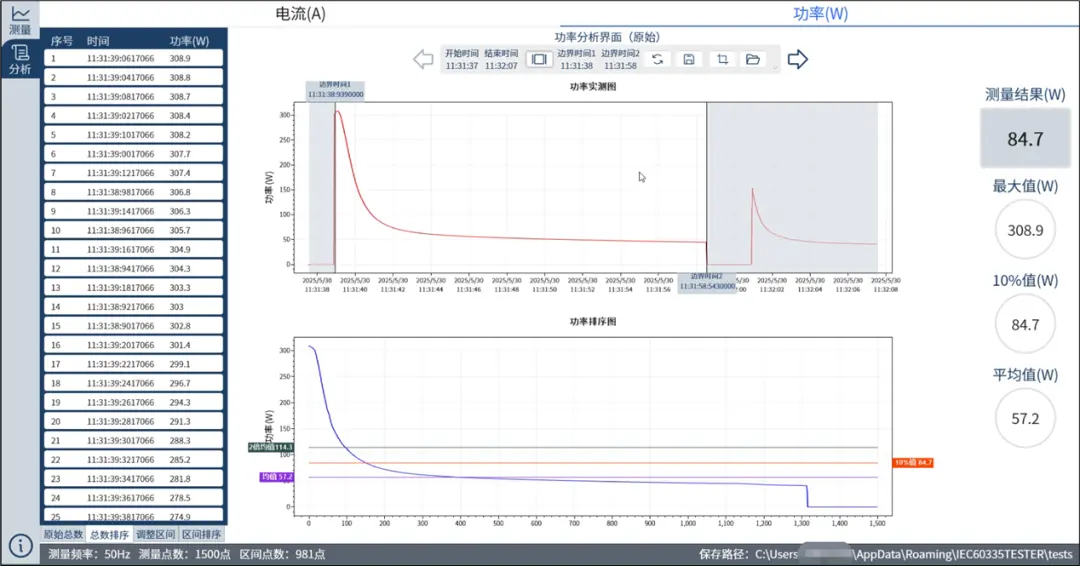
Task: Select the 原始总数 tab
Action: tap(63, 534)
